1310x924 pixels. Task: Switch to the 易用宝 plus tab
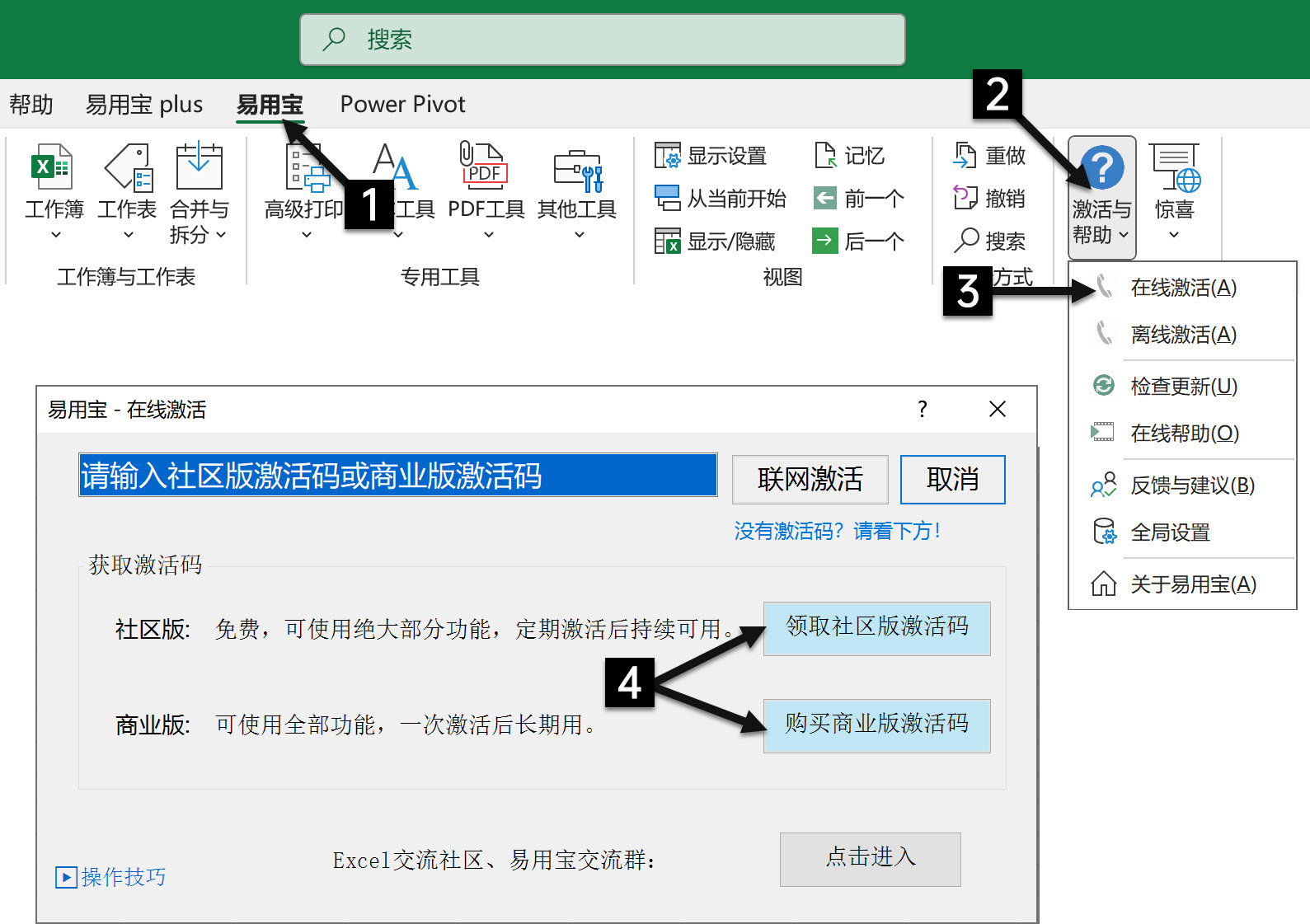click(144, 105)
